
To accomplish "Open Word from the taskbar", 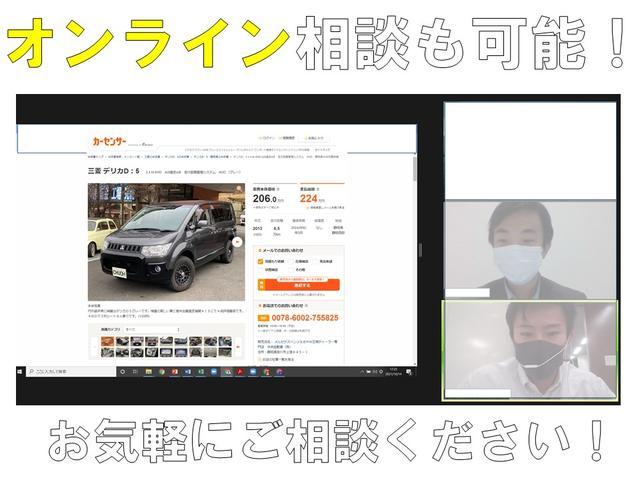I will [186, 371].
